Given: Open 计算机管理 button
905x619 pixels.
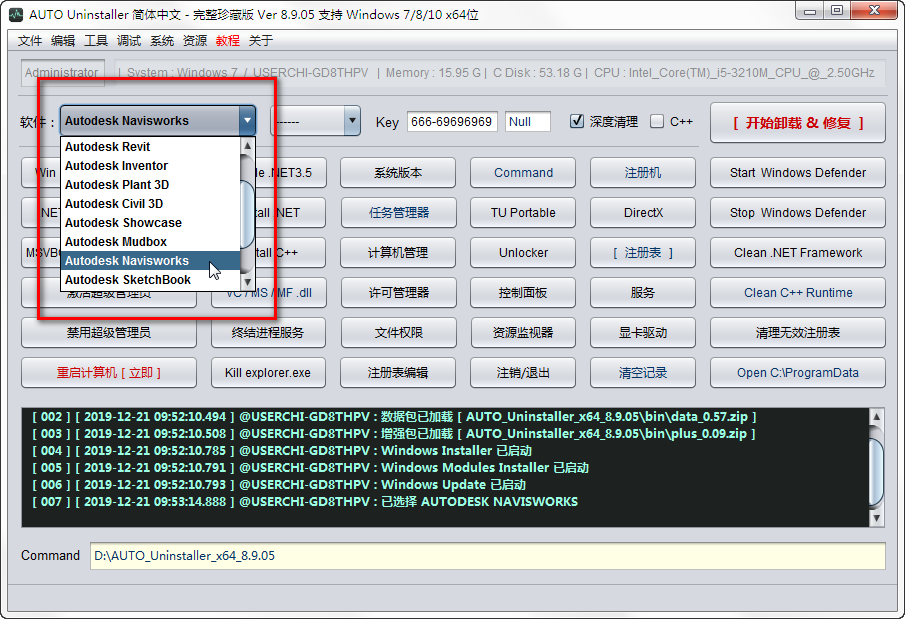Looking at the screenshot, I should tap(398, 252).
